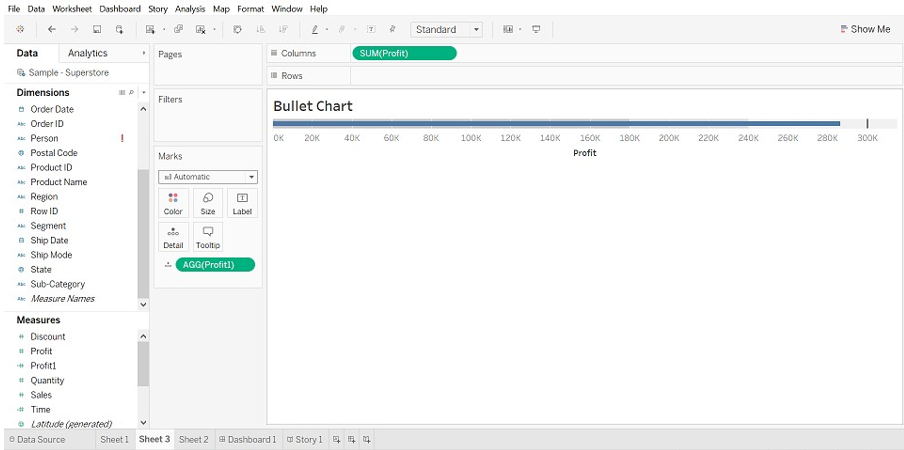Open the File menu
Viewport: 904px width, 450px height.
pyautogui.click(x=14, y=9)
